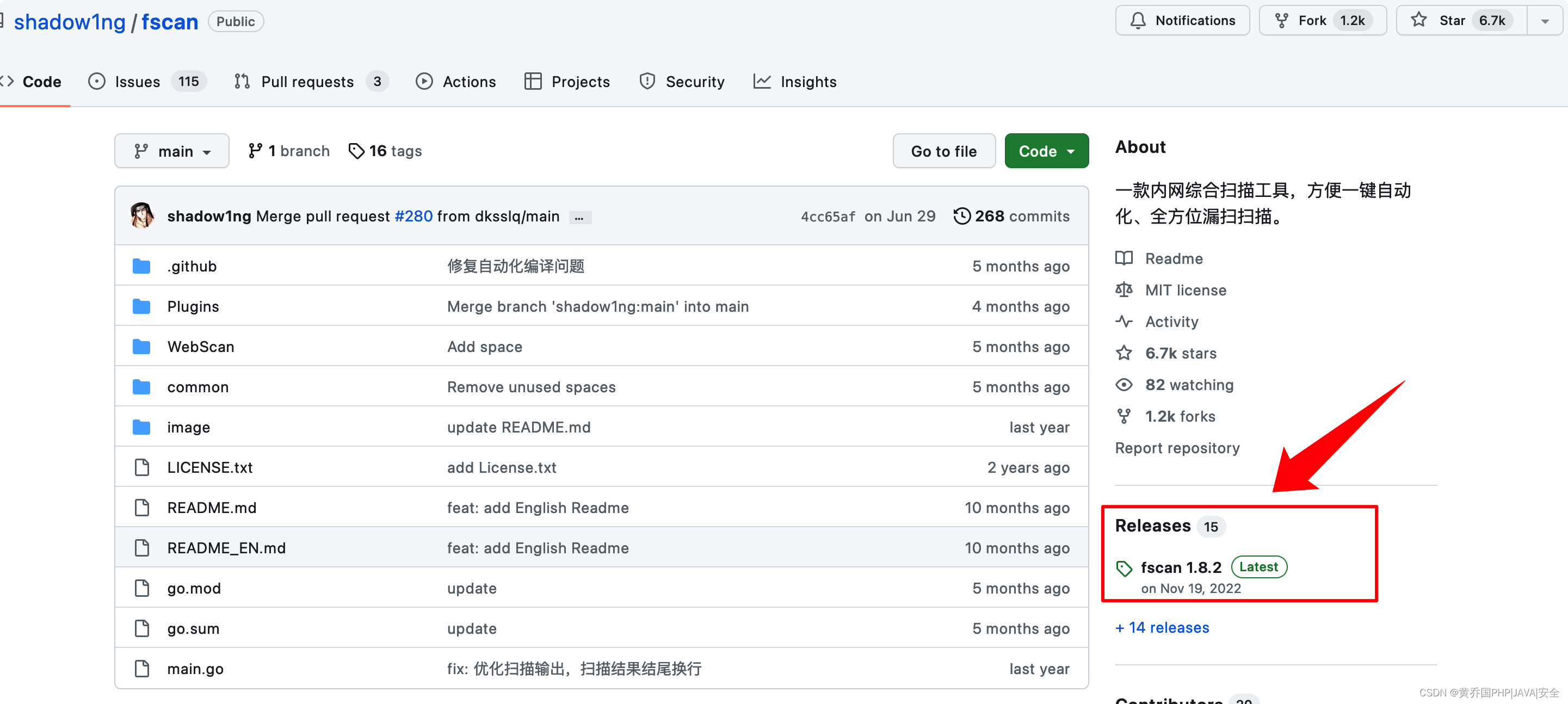Click the shadow1ng avatar thumbnail
This screenshot has height=704, width=1568.
click(142, 215)
